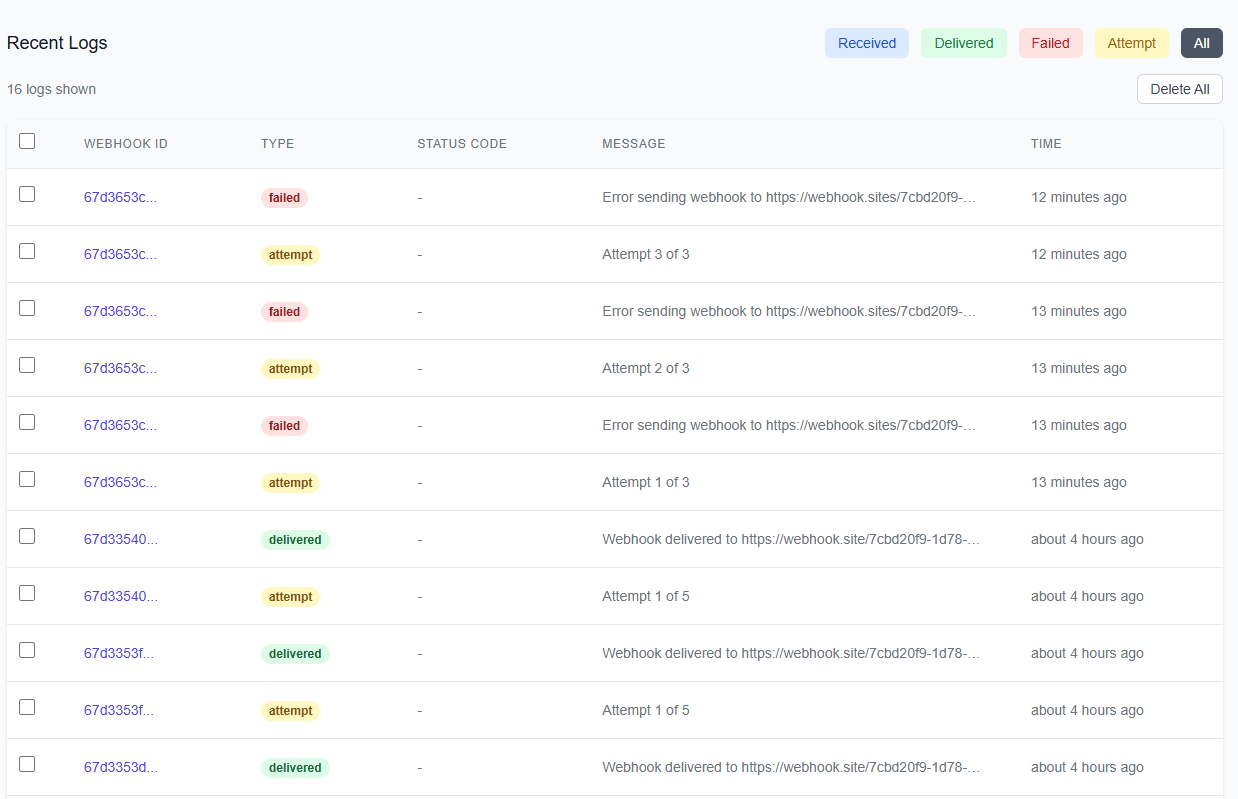The image size is (1238, 799).
Task: Click the error message in the 12 minutes ago failed row
Action: 789,197
